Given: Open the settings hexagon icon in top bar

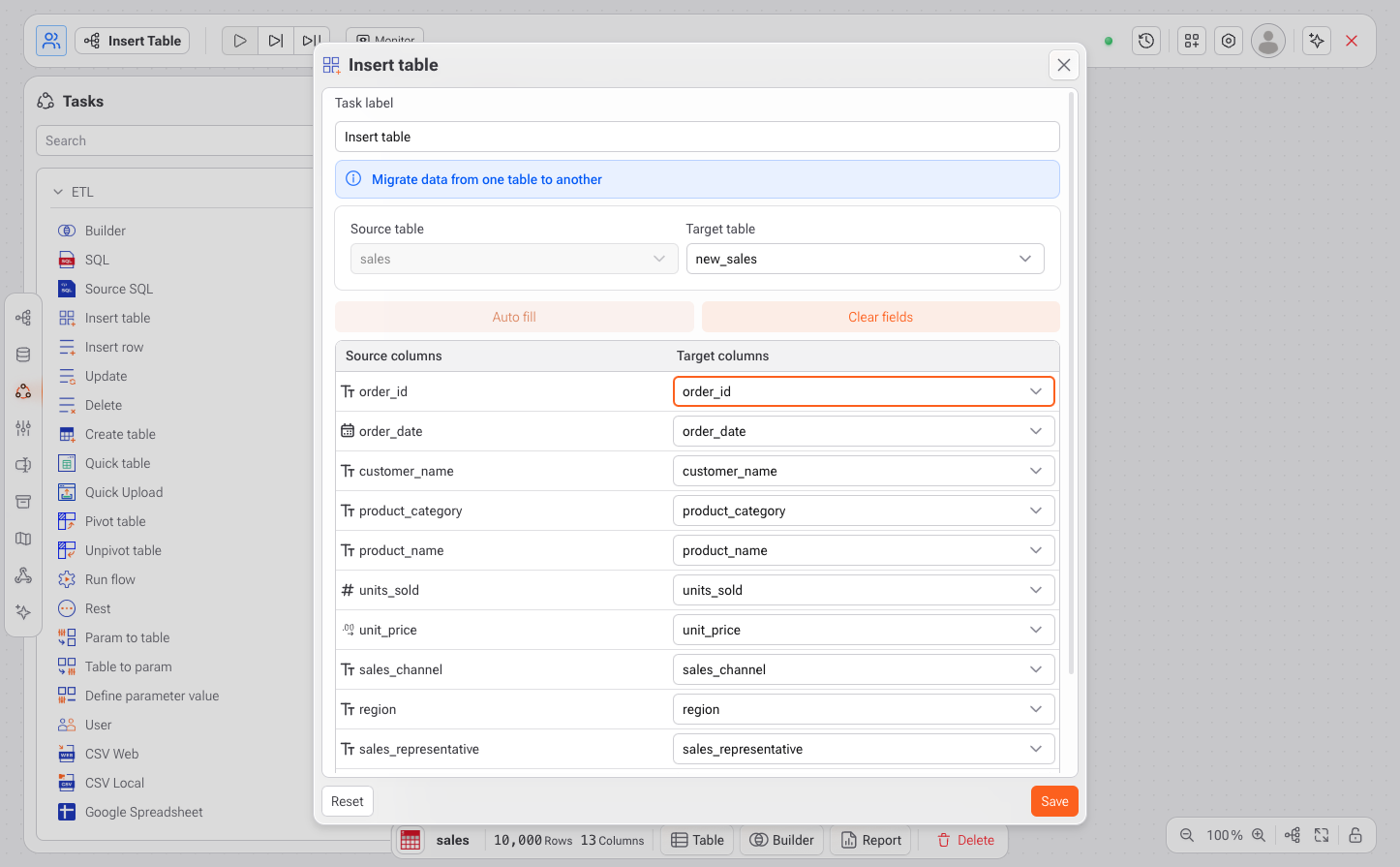Looking at the screenshot, I should click(x=1229, y=41).
